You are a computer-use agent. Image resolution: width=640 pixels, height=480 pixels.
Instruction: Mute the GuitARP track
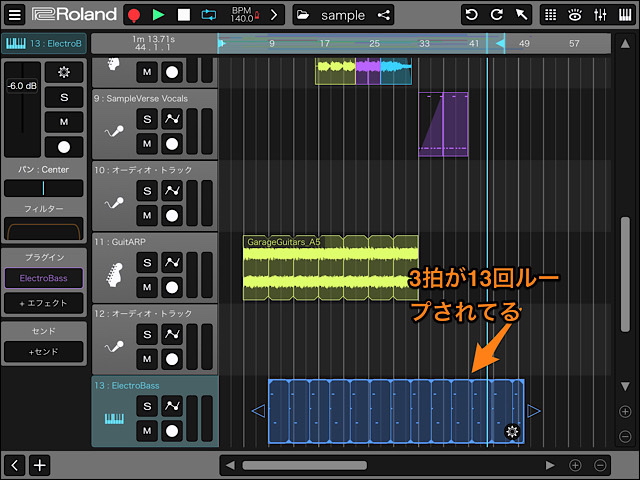click(147, 287)
